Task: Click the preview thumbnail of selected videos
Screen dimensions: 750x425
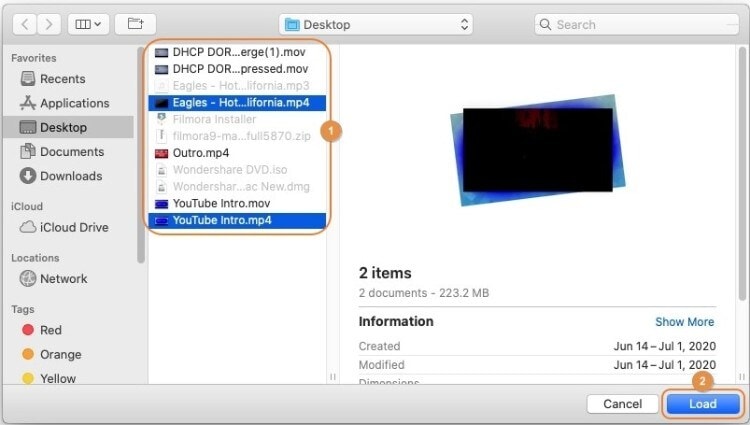Action: [x=538, y=150]
